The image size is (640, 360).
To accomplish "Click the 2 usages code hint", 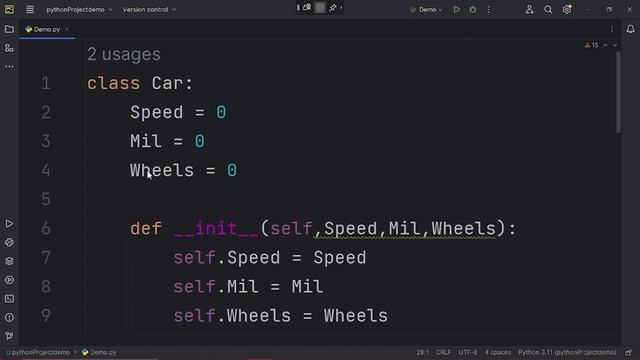I will coord(124,55).
